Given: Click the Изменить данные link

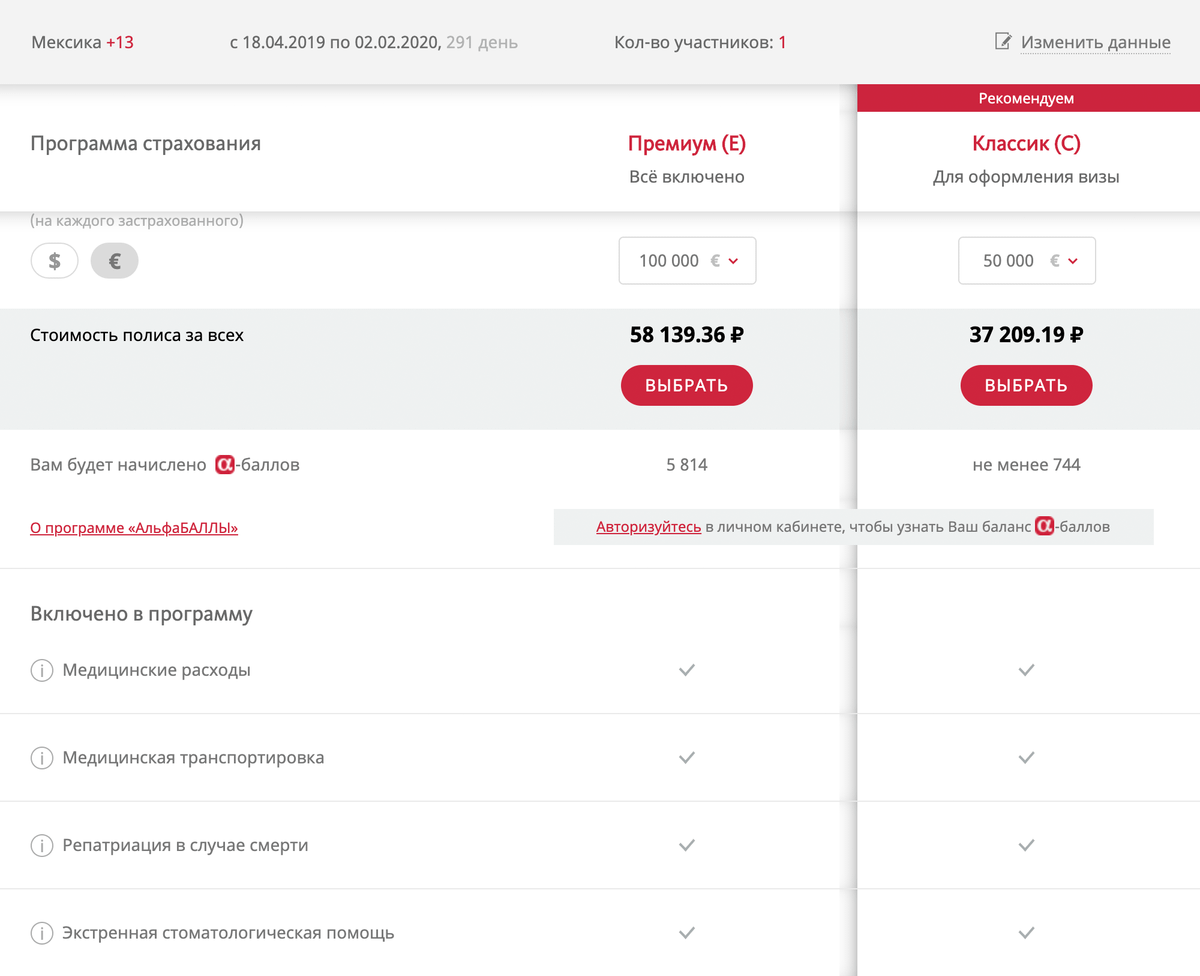Looking at the screenshot, I should pos(1095,43).
